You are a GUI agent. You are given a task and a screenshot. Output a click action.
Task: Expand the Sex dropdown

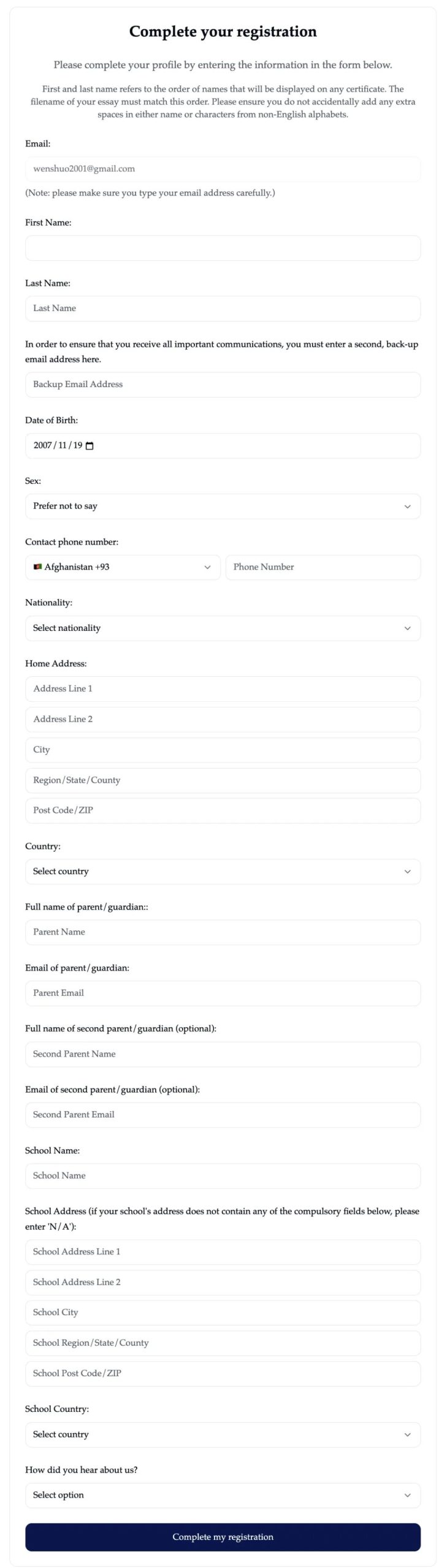[223, 507]
